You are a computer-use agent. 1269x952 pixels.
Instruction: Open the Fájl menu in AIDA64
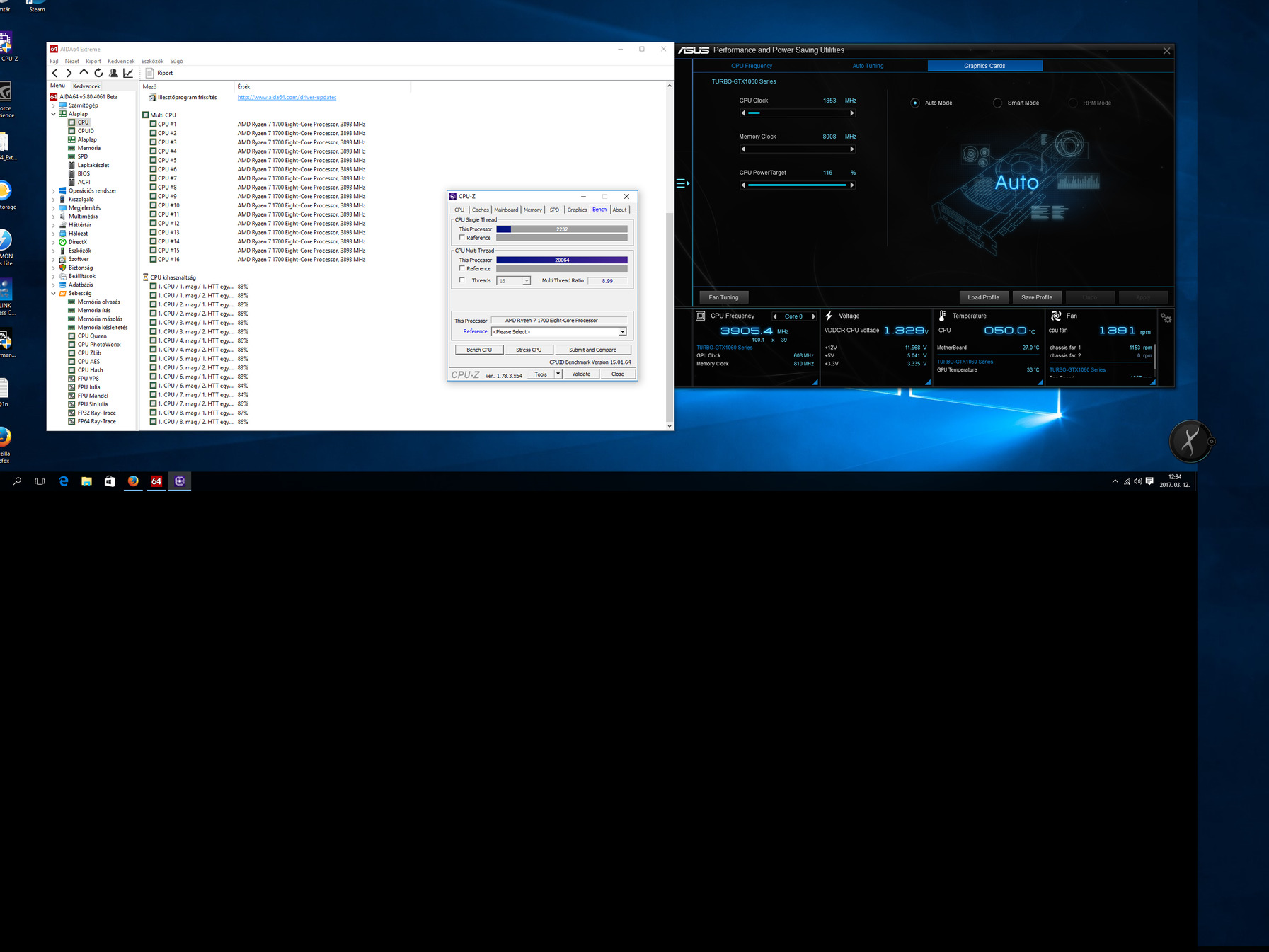pyautogui.click(x=54, y=61)
